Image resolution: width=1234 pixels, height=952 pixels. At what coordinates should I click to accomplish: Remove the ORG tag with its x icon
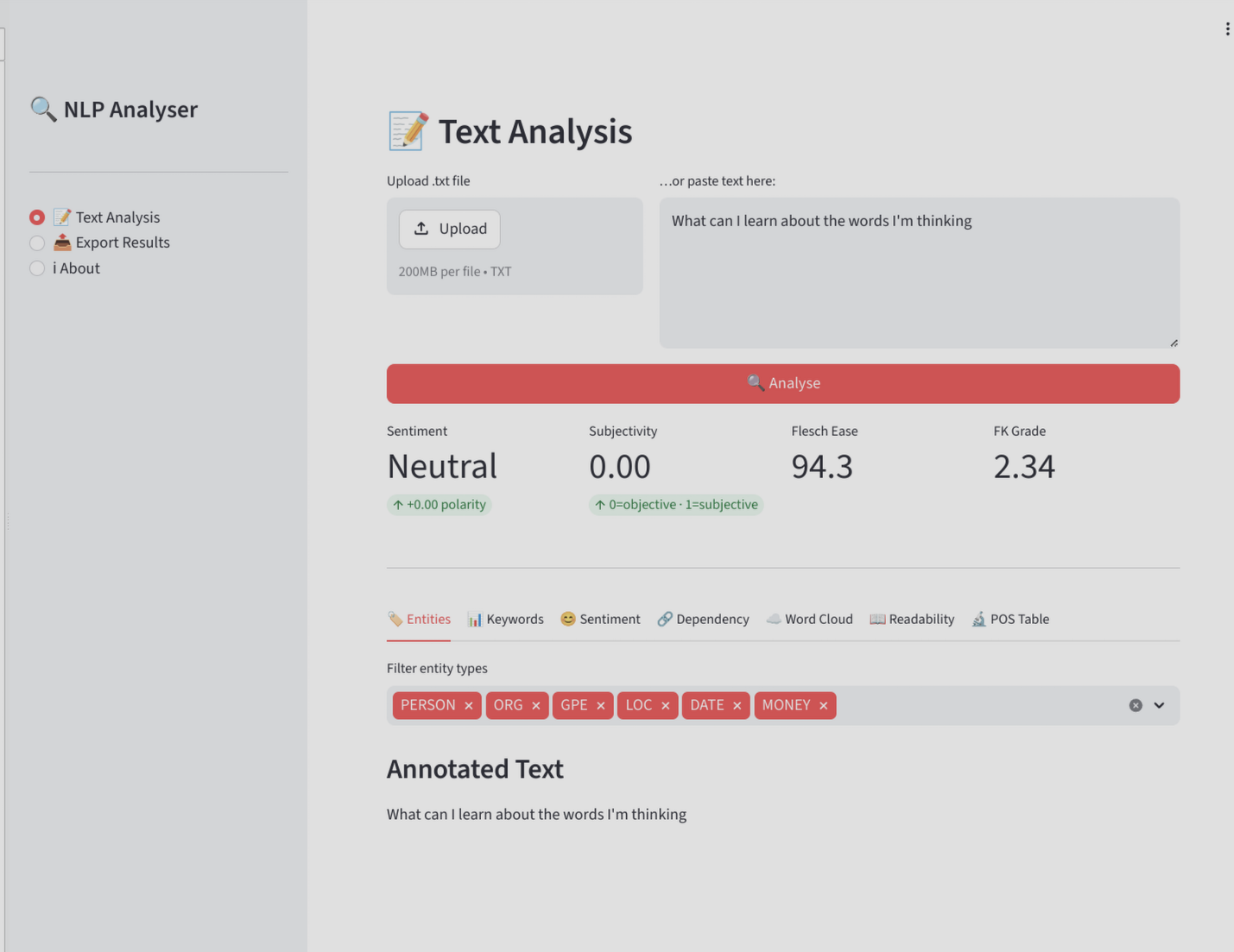pyautogui.click(x=535, y=706)
